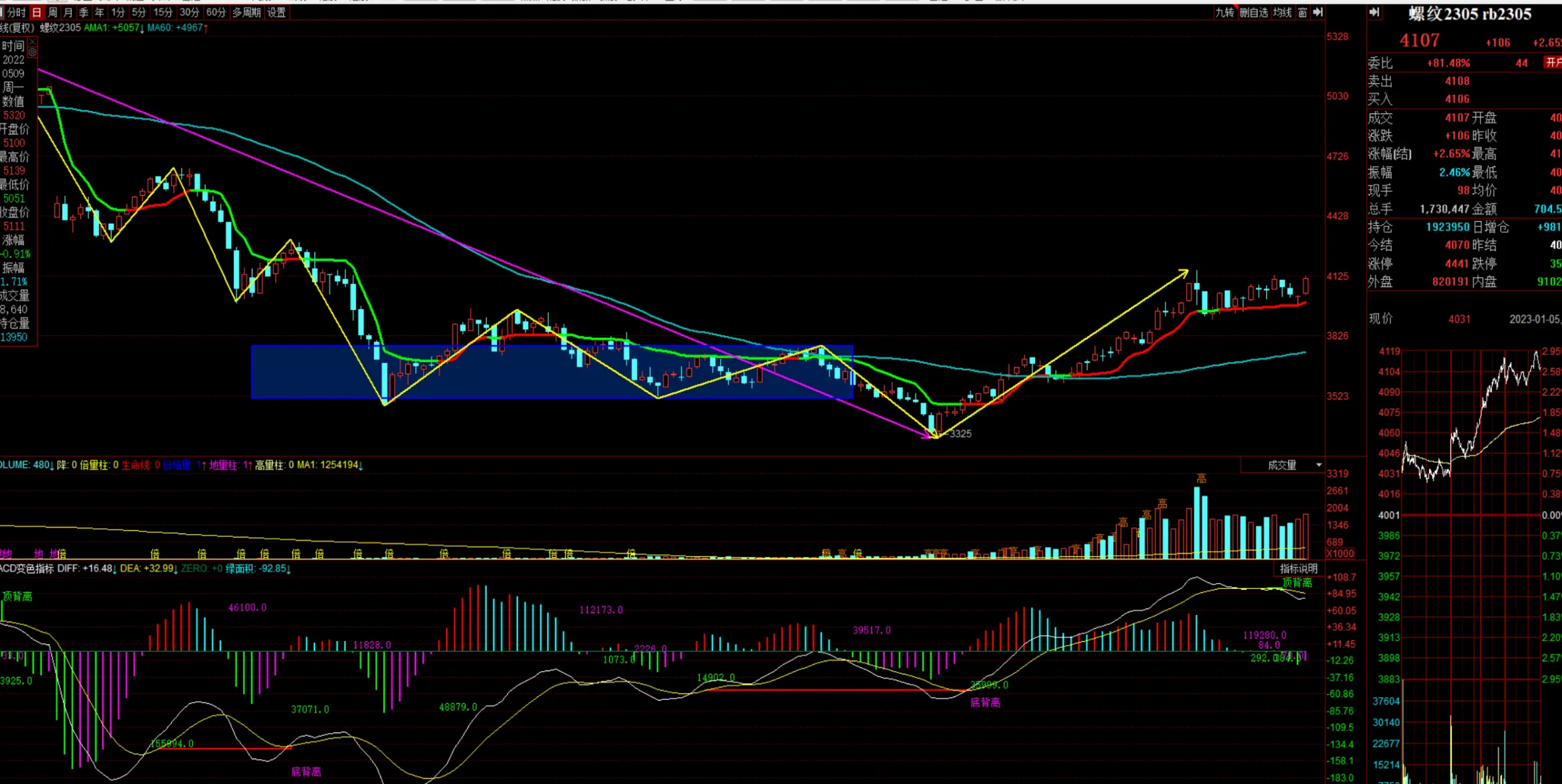This screenshot has height=784, width=1562.
Task: Click the 买入 price 4106
Action: click(x=1457, y=99)
